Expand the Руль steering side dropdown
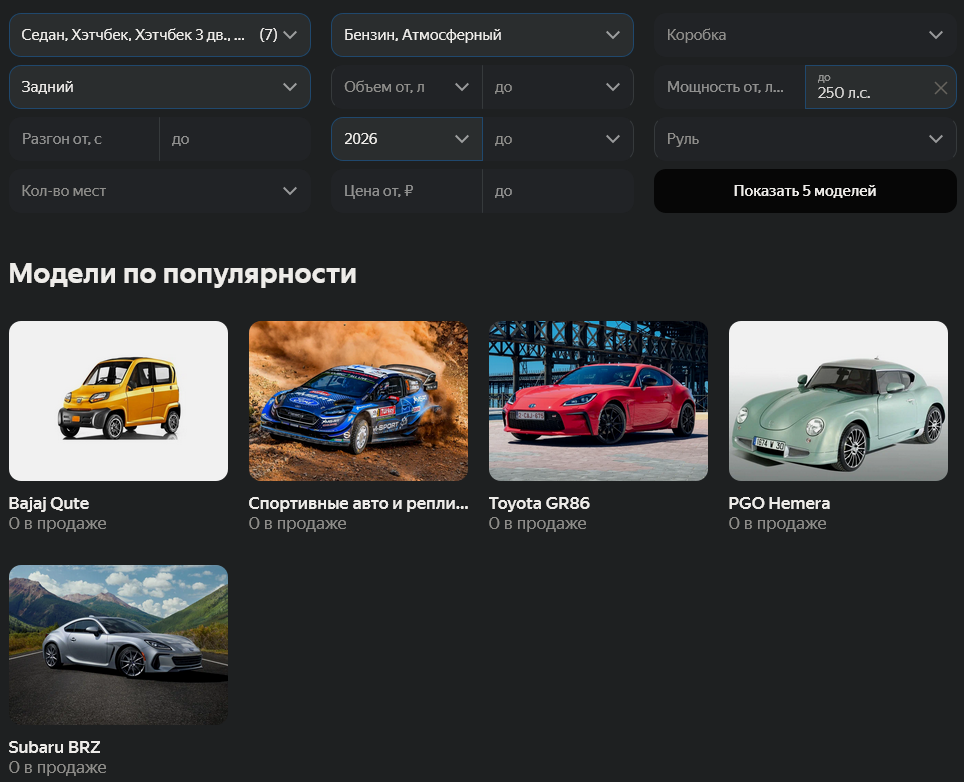 coord(805,139)
